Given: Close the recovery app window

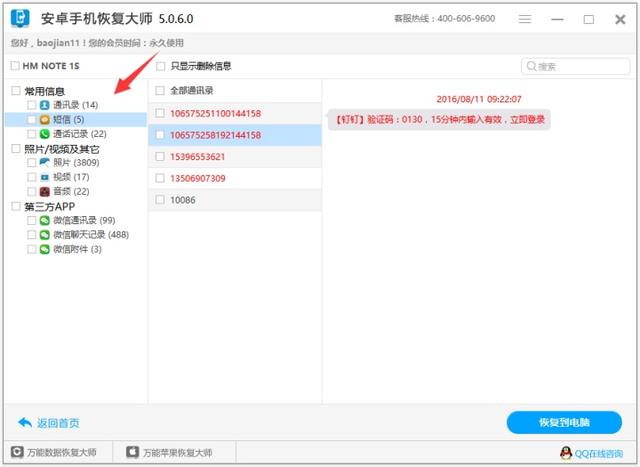Looking at the screenshot, I should click(620, 19).
